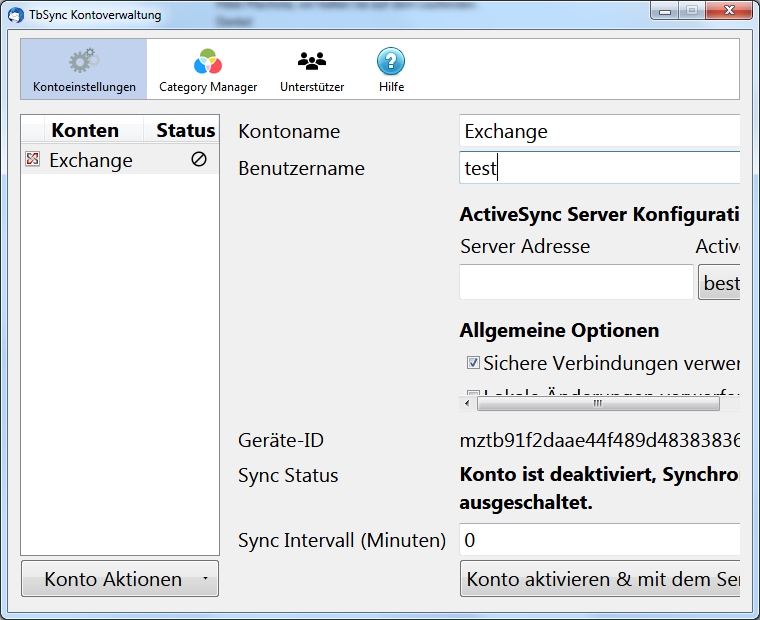Screen dimensions: 760x620
Task: Click into the Server Adresse field
Action: click(576, 282)
